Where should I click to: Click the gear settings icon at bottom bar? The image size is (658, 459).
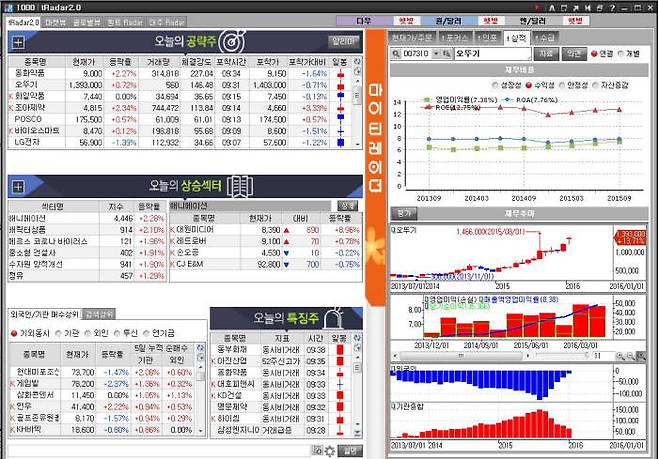coord(330,451)
